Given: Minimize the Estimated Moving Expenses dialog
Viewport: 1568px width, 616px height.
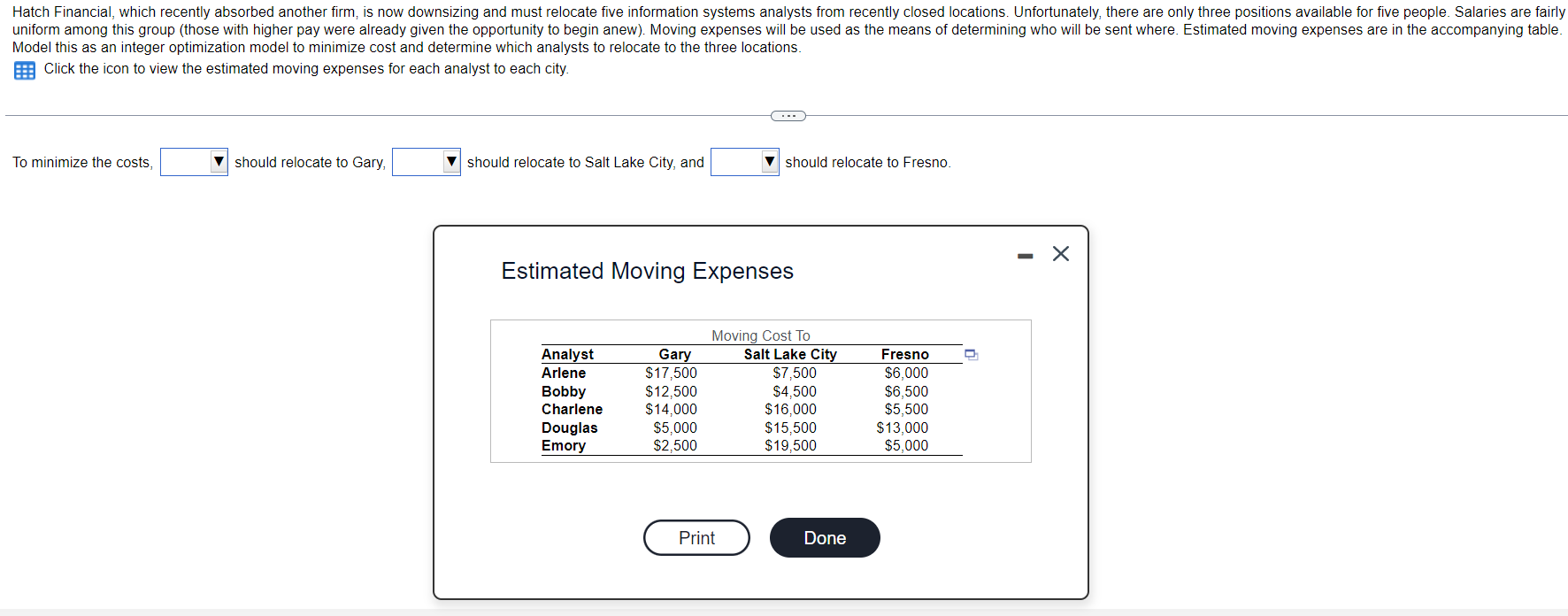Looking at the screenshot, I should click(x=1025, y=255).
